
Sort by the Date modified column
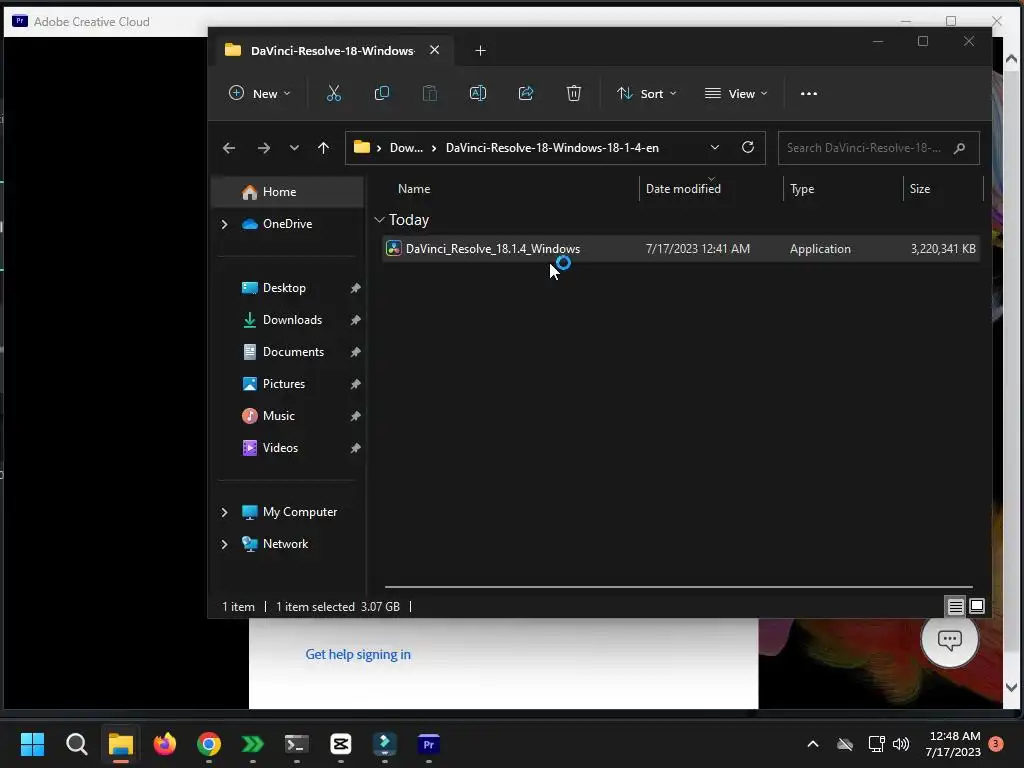point(683,189)
